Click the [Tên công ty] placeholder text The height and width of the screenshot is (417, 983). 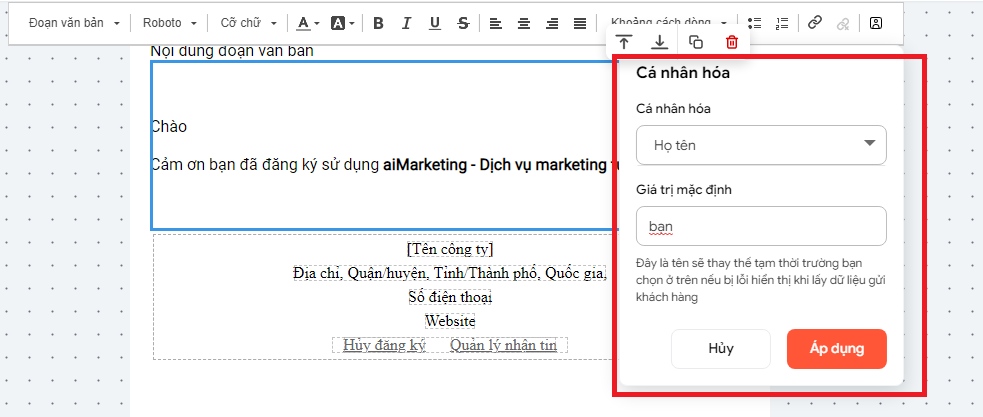(450, 249)
